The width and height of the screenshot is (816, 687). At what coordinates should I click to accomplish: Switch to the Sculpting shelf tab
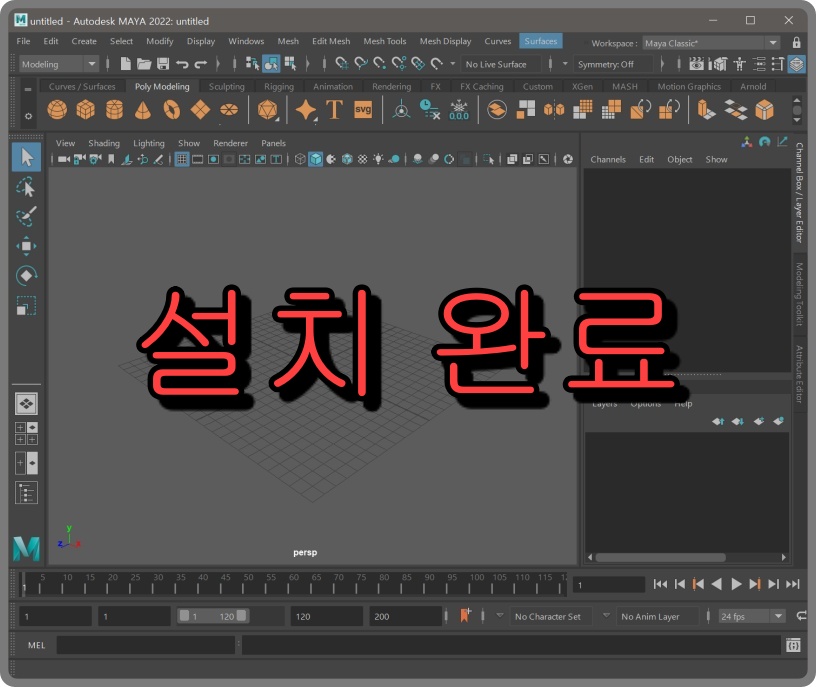(226, 86)
